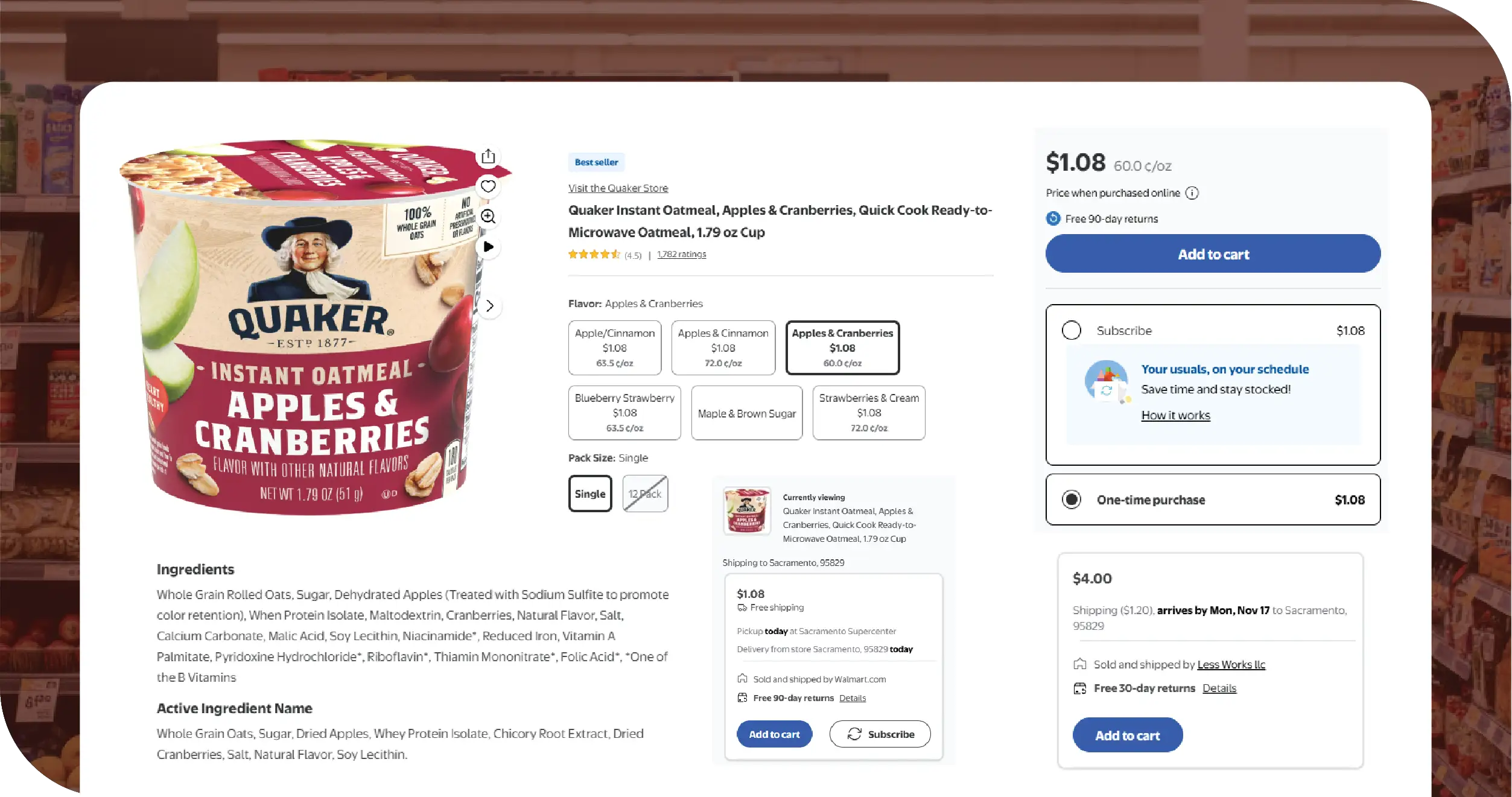Expand Details for Free 30-day returns

click(1219, 688)
